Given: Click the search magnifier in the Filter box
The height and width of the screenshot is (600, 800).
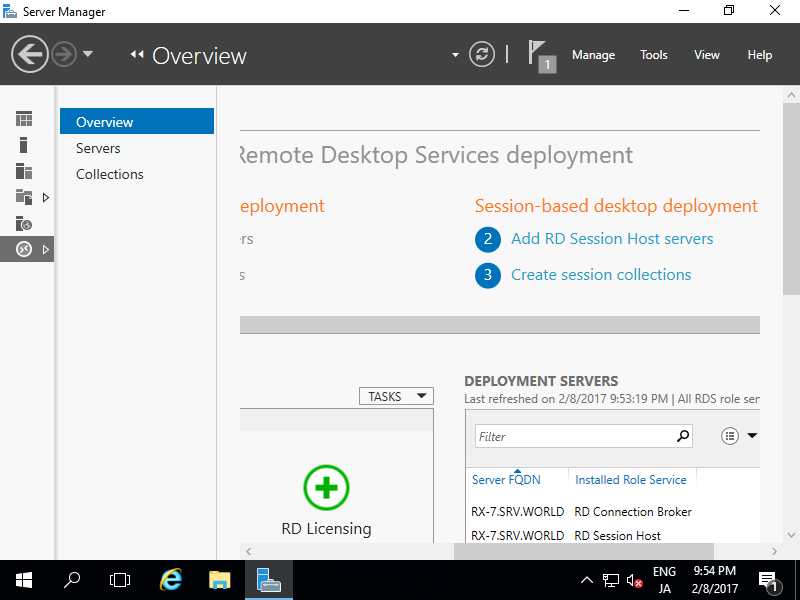Looking at the screenshot, I should (683, 436).
